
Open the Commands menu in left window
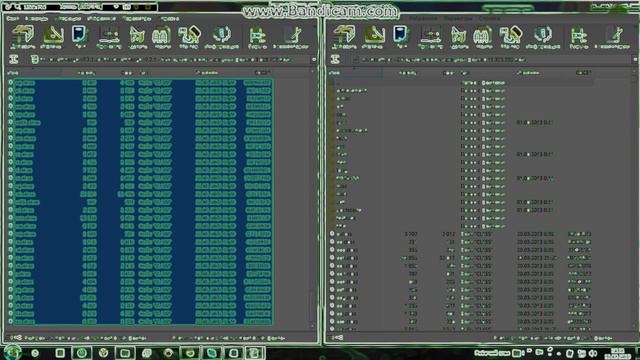[x=36, y=19]
